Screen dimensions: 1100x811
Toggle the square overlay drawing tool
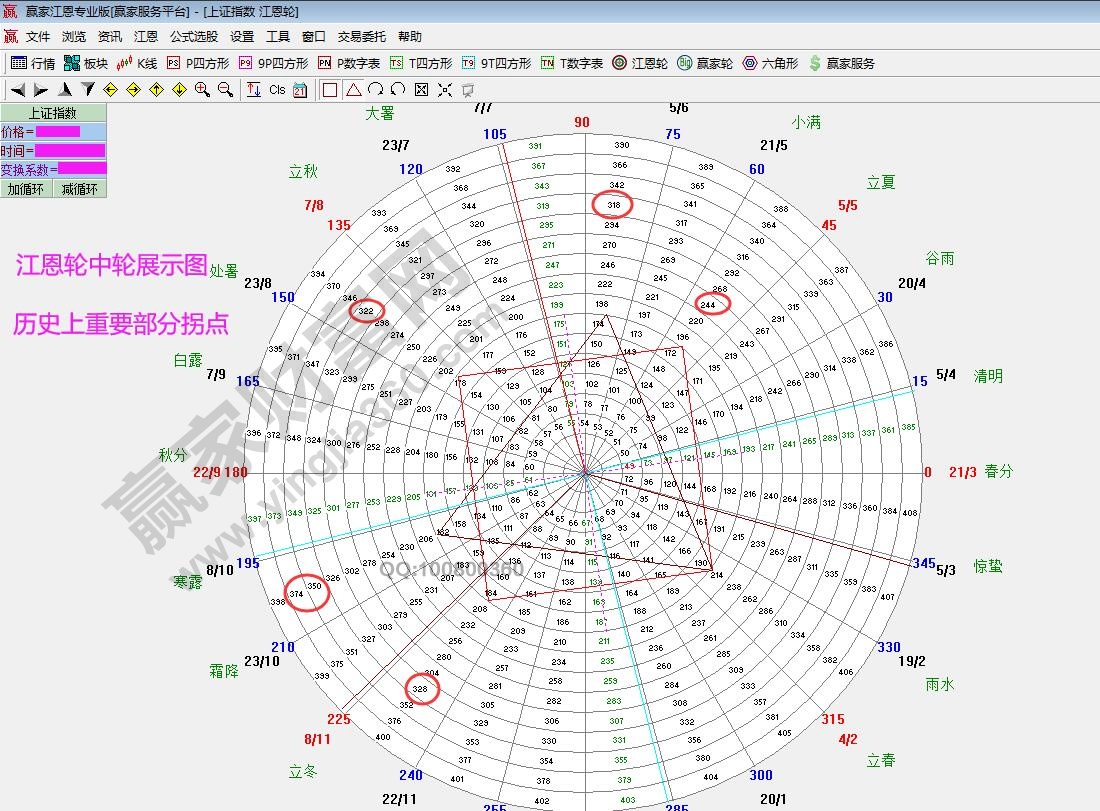(x=330, y=90)
